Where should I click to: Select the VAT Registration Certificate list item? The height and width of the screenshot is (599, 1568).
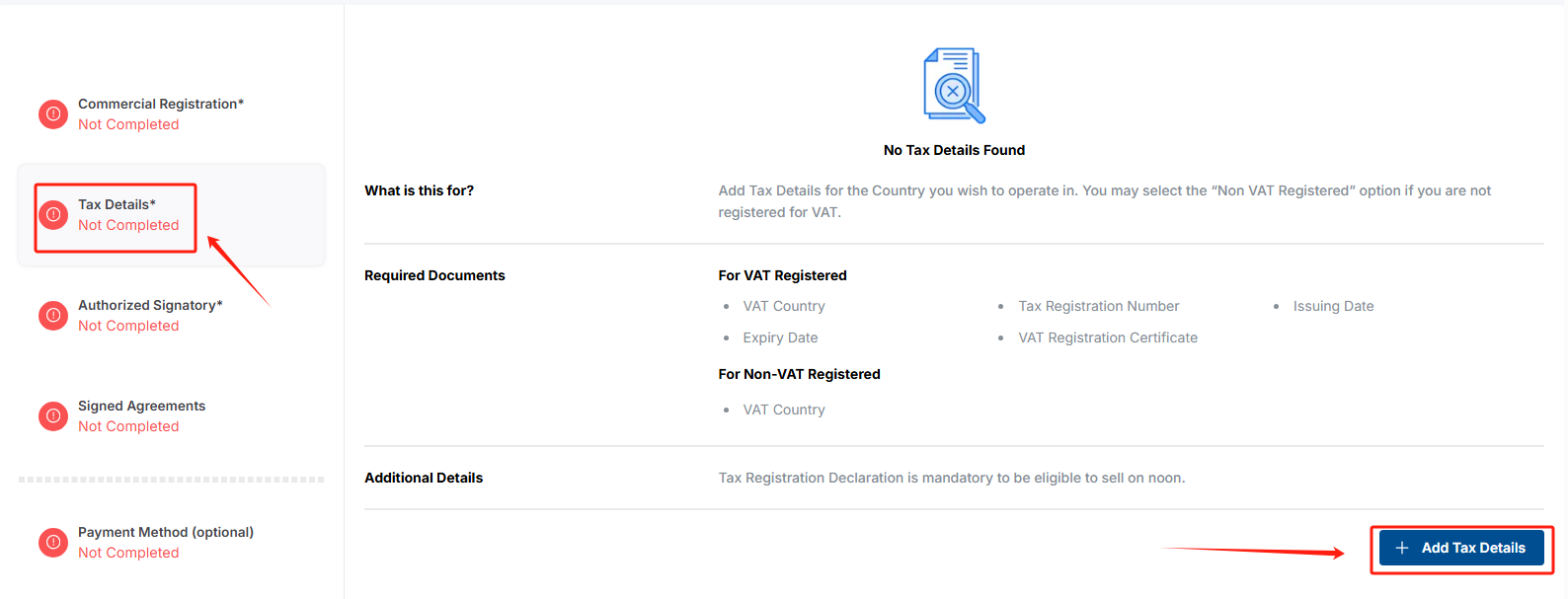[1107, 337]
